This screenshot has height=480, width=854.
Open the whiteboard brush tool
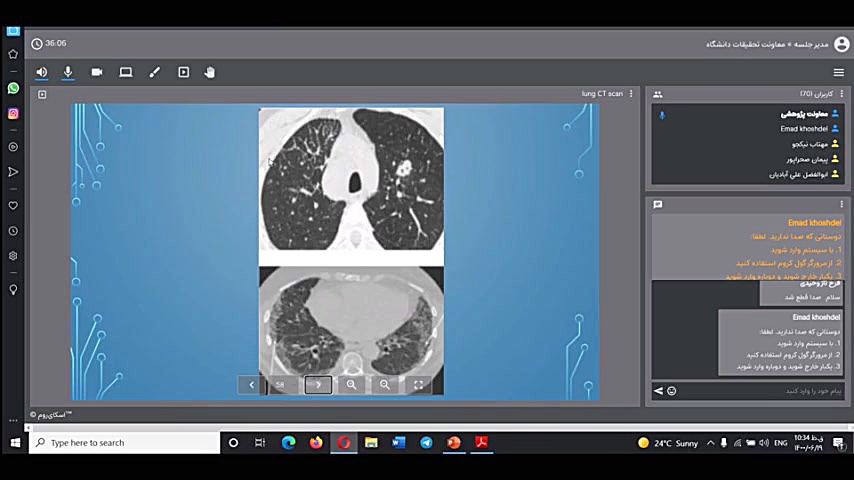pyautogui.click(x=154, y=72)
